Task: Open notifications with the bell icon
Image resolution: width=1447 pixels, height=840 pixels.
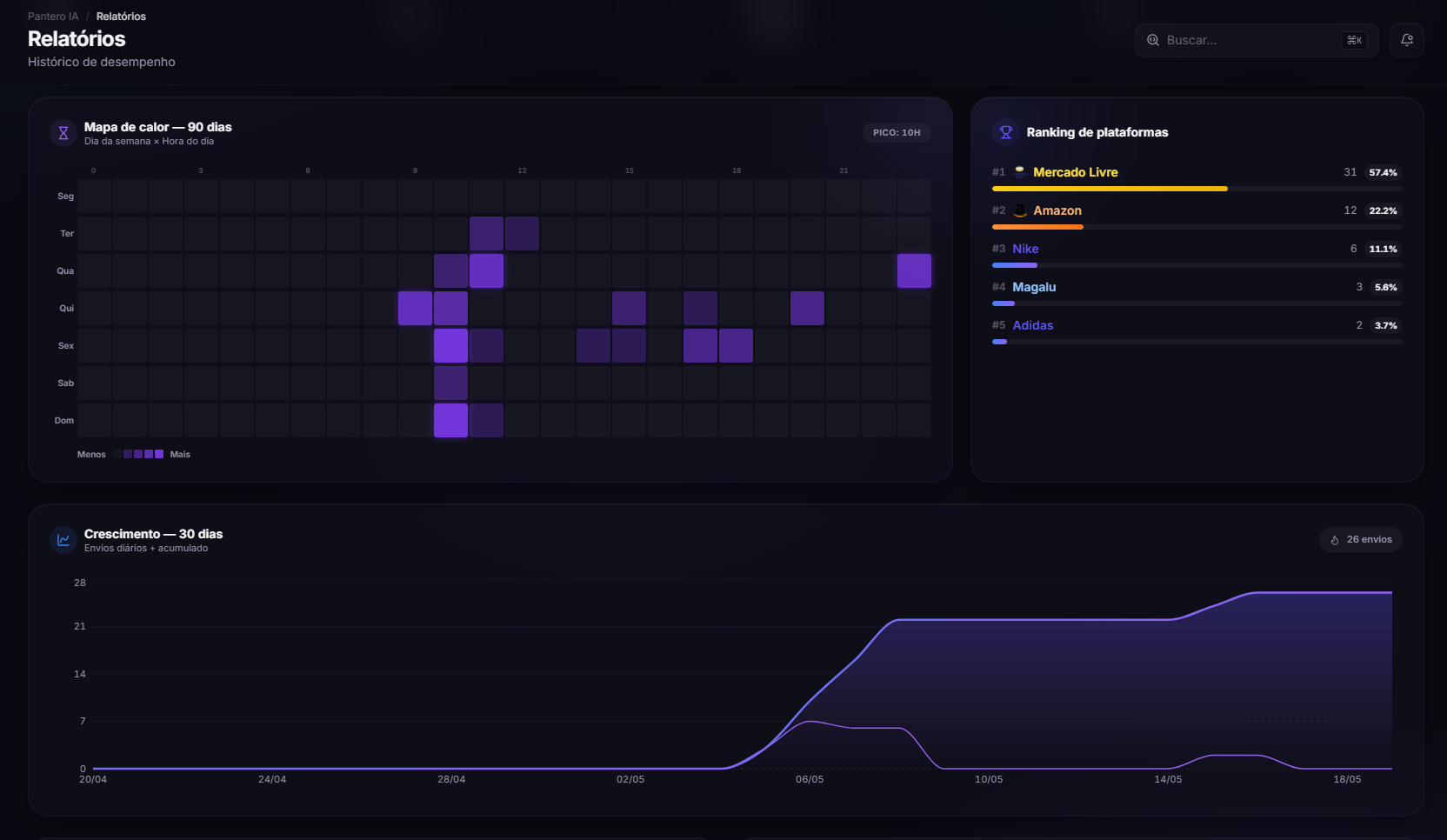Action: [x=1407, y=40]
